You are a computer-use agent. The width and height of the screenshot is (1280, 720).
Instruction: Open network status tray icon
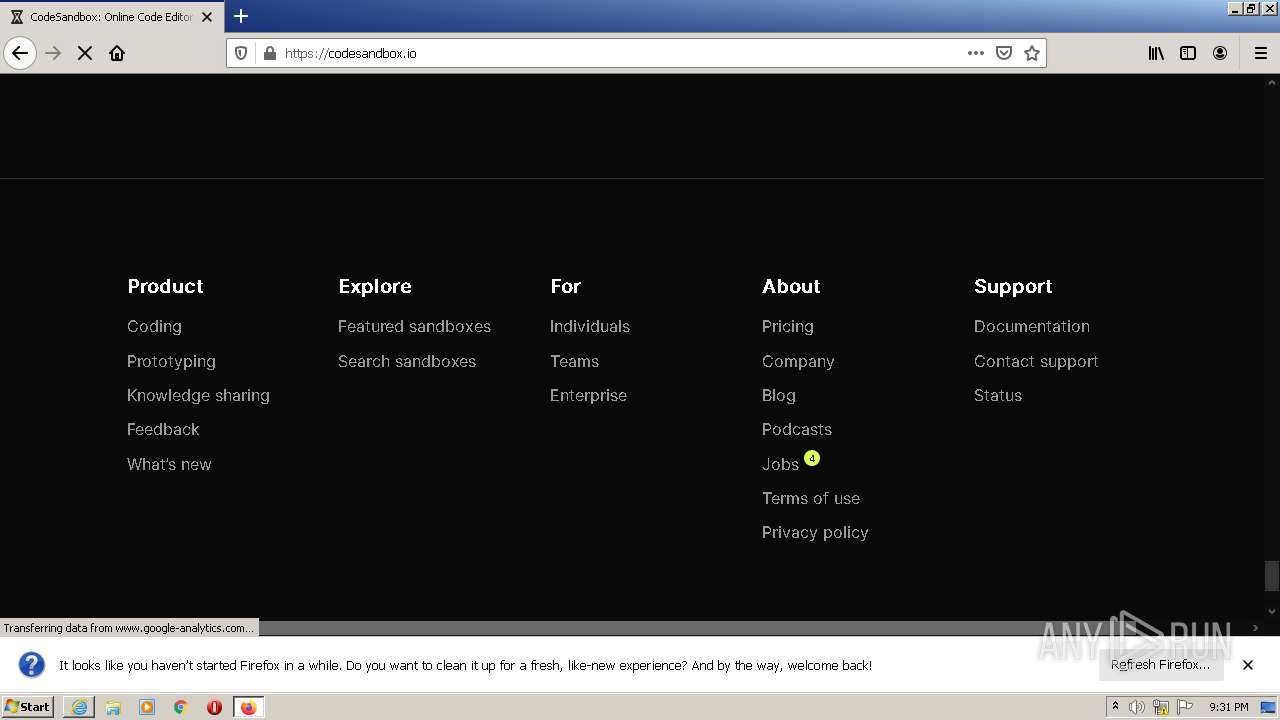click(1161, 707)
